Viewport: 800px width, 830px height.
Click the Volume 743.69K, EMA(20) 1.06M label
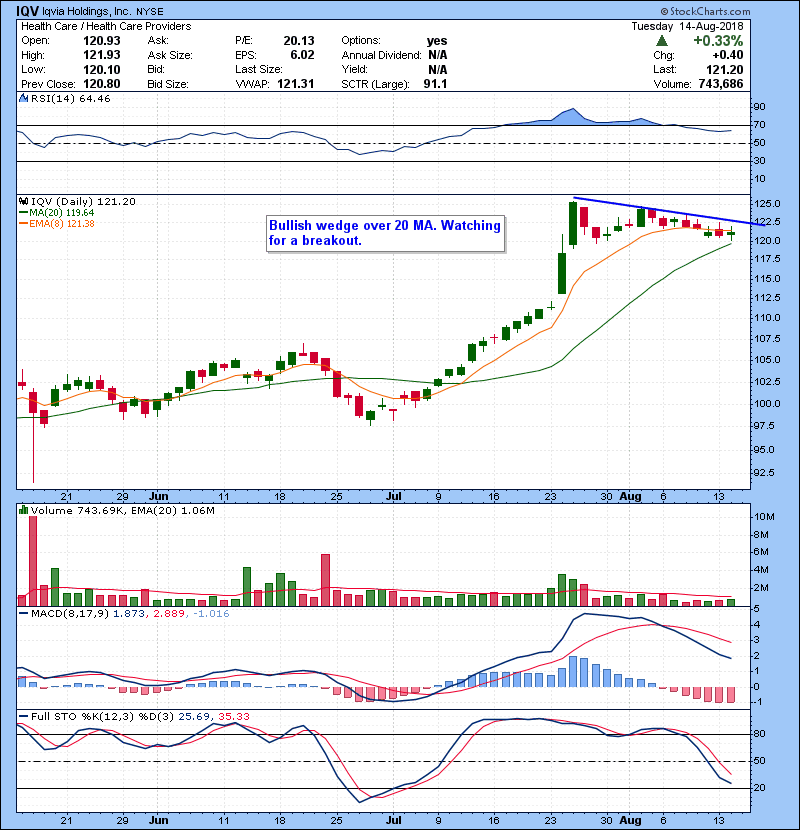122,511
